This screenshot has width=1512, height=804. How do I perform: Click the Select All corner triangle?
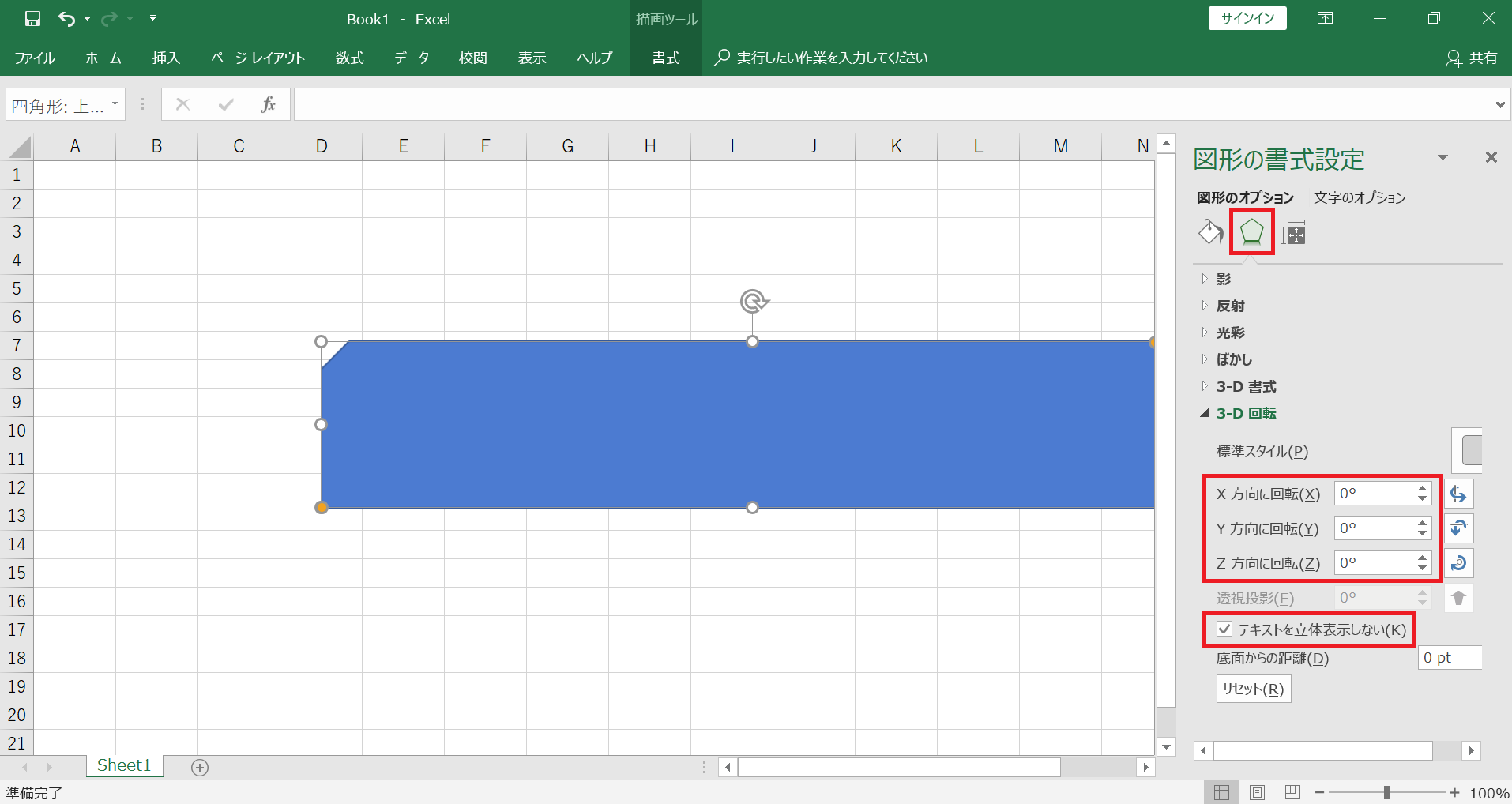19,147
